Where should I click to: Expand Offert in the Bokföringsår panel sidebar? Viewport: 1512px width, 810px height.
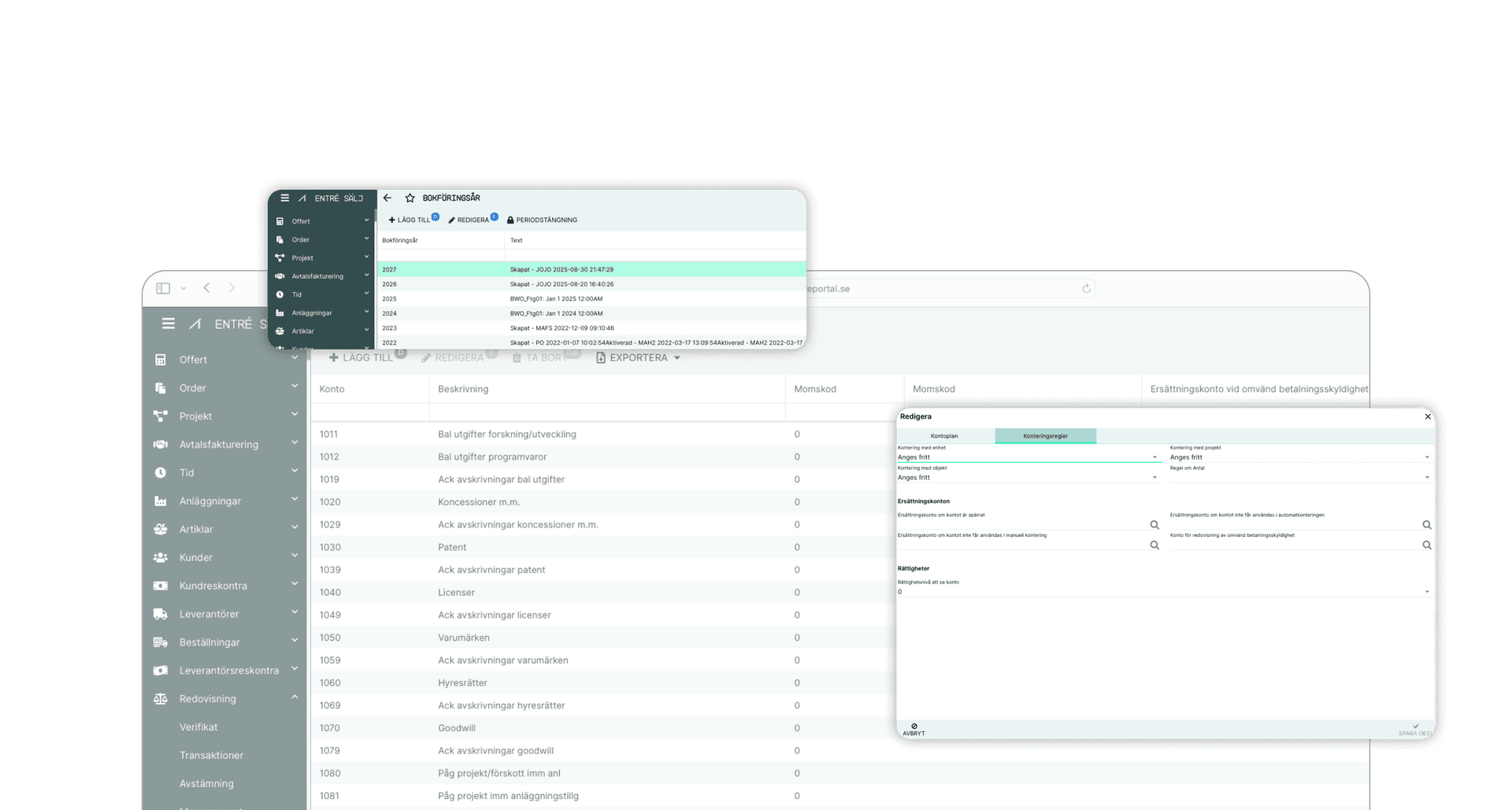pyautogui.click(x=366, y=220)
